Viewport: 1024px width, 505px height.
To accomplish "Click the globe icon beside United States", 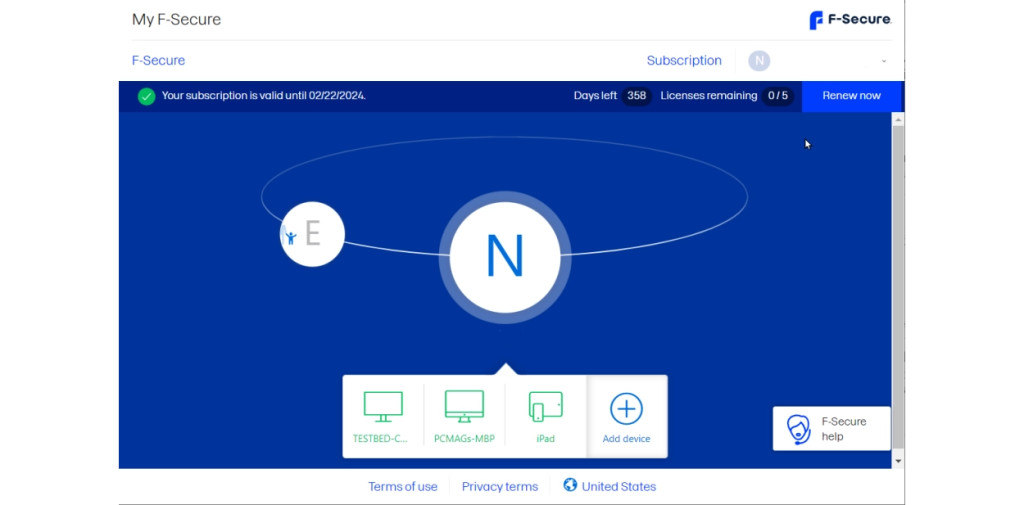I will pyautogui.click(x=570, y=486).
